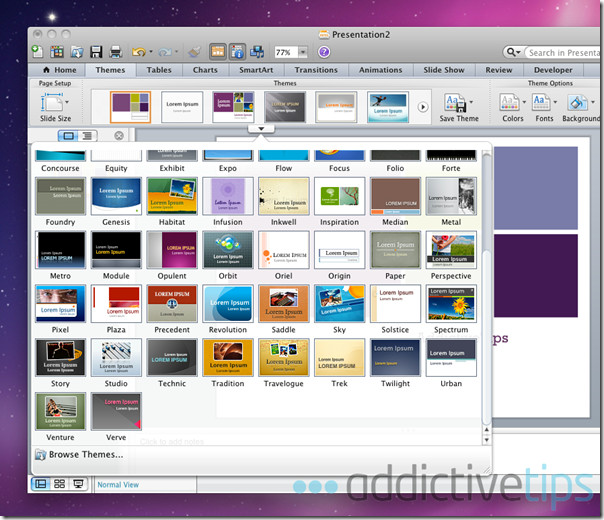The height and width of the screenshot is (520, 604).
Task: Click in the Search in Presentation field
Action: pyautogui.click(x=563, y=52)
